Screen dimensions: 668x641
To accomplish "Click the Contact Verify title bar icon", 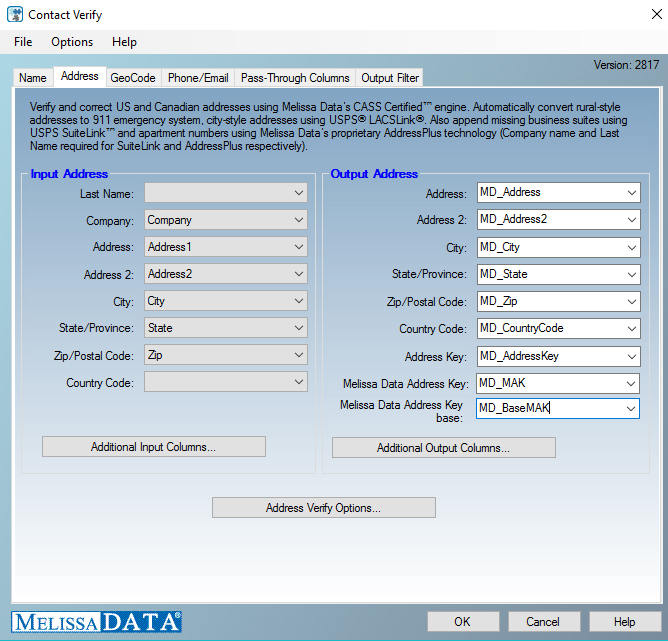I will (15, 14).
